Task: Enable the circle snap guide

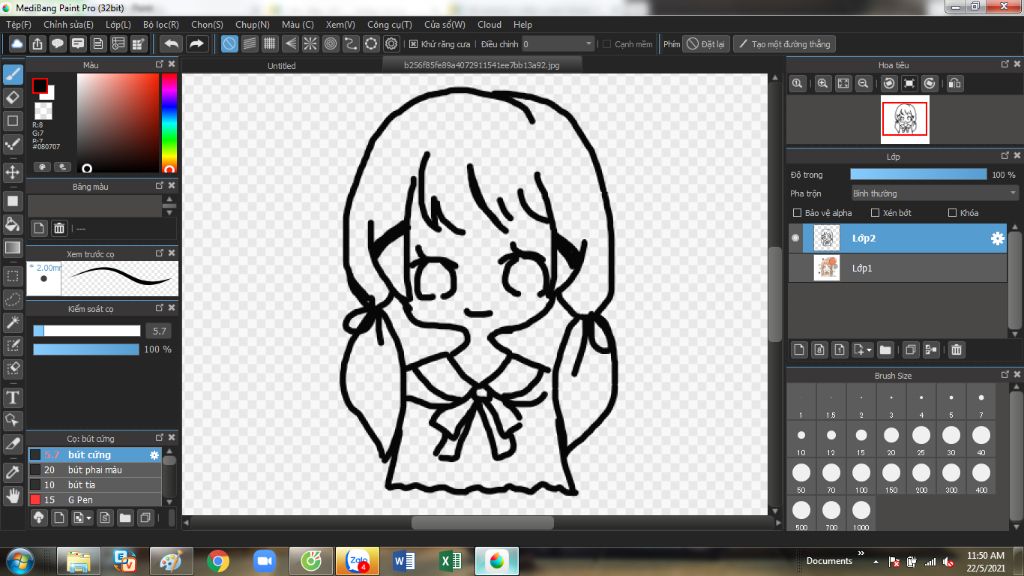Action: 330,44
